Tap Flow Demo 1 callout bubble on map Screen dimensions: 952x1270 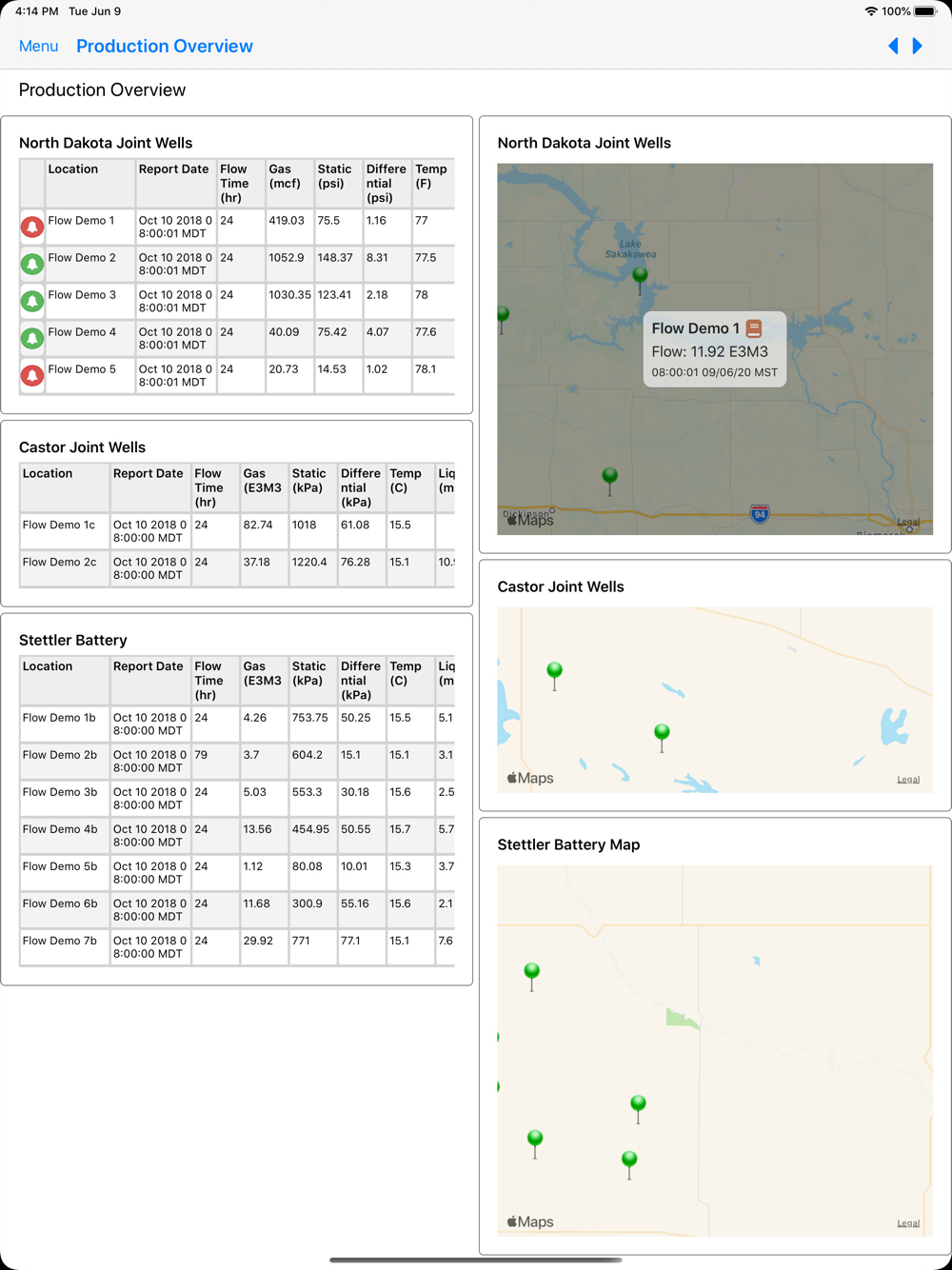click(x=715, y=349)
